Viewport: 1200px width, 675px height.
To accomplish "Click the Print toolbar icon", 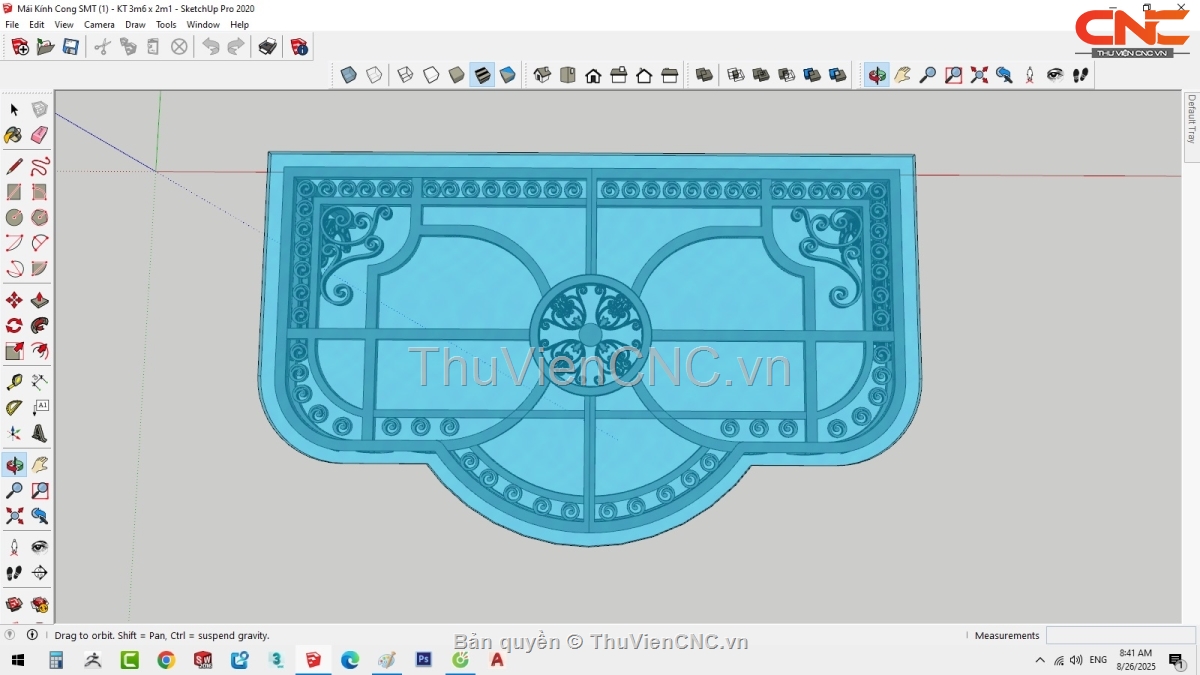I will [267, 47].
